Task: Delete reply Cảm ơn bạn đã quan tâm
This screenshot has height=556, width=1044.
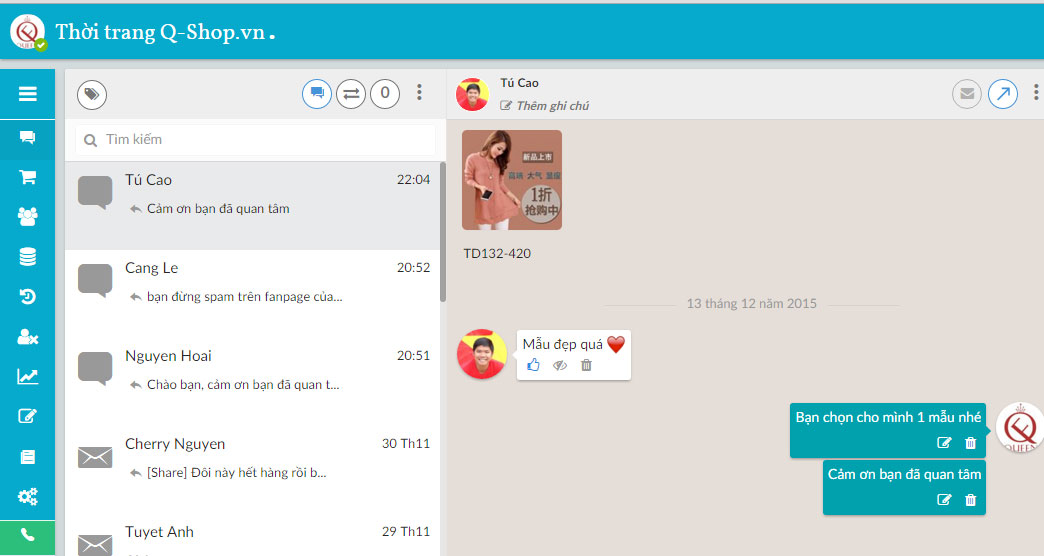Action: click(x=971, y=500)
